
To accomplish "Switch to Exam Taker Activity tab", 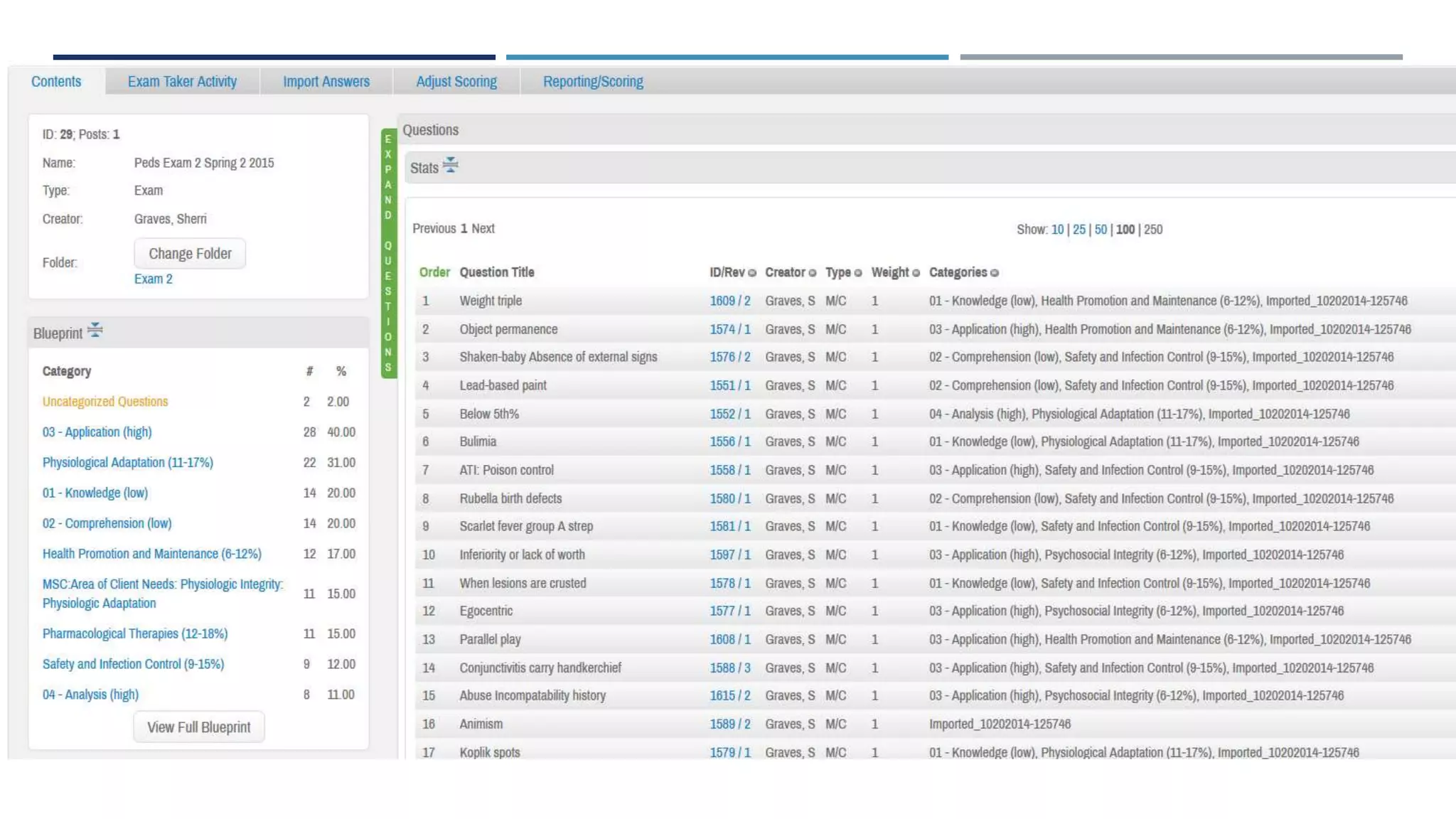I will pos(182,82).
